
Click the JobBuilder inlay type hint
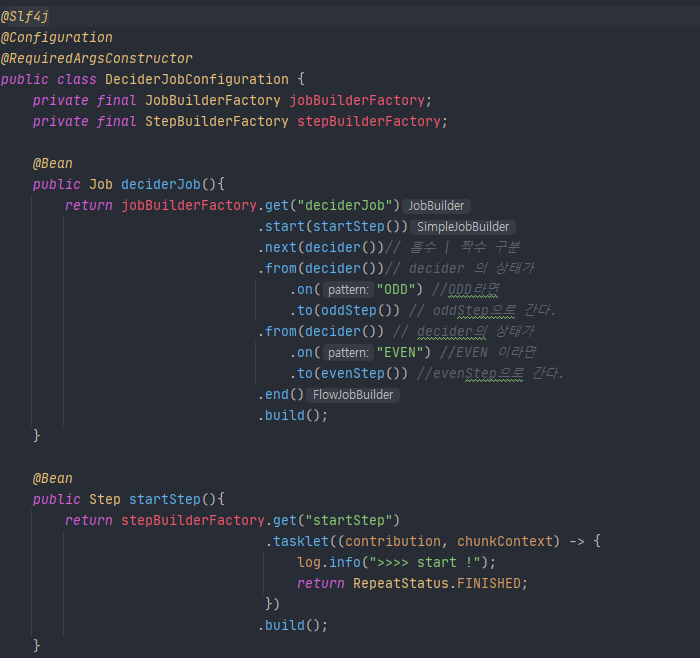(x=437, y=206)
